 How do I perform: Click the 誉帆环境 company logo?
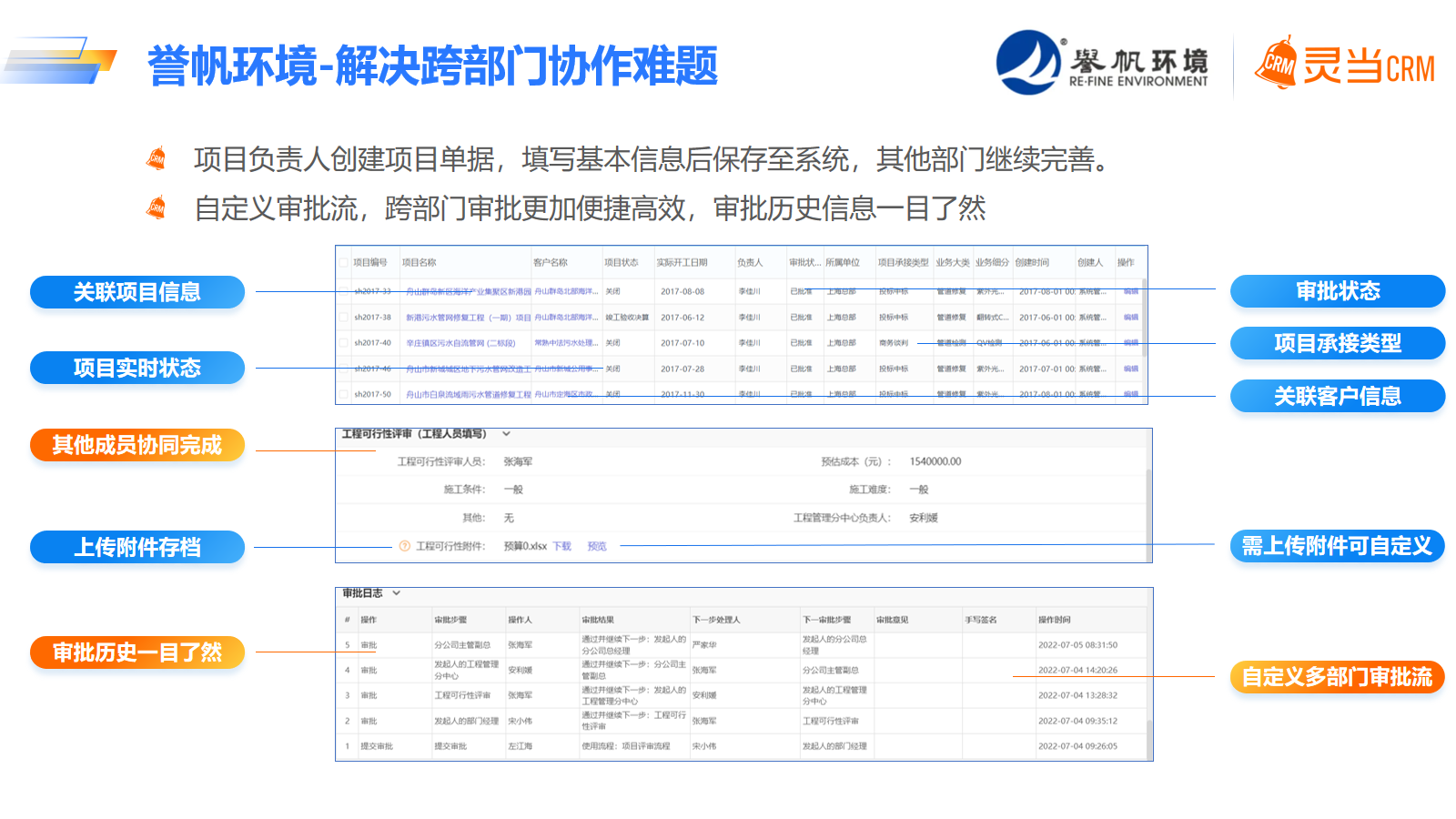click(x=1027, y=63)
